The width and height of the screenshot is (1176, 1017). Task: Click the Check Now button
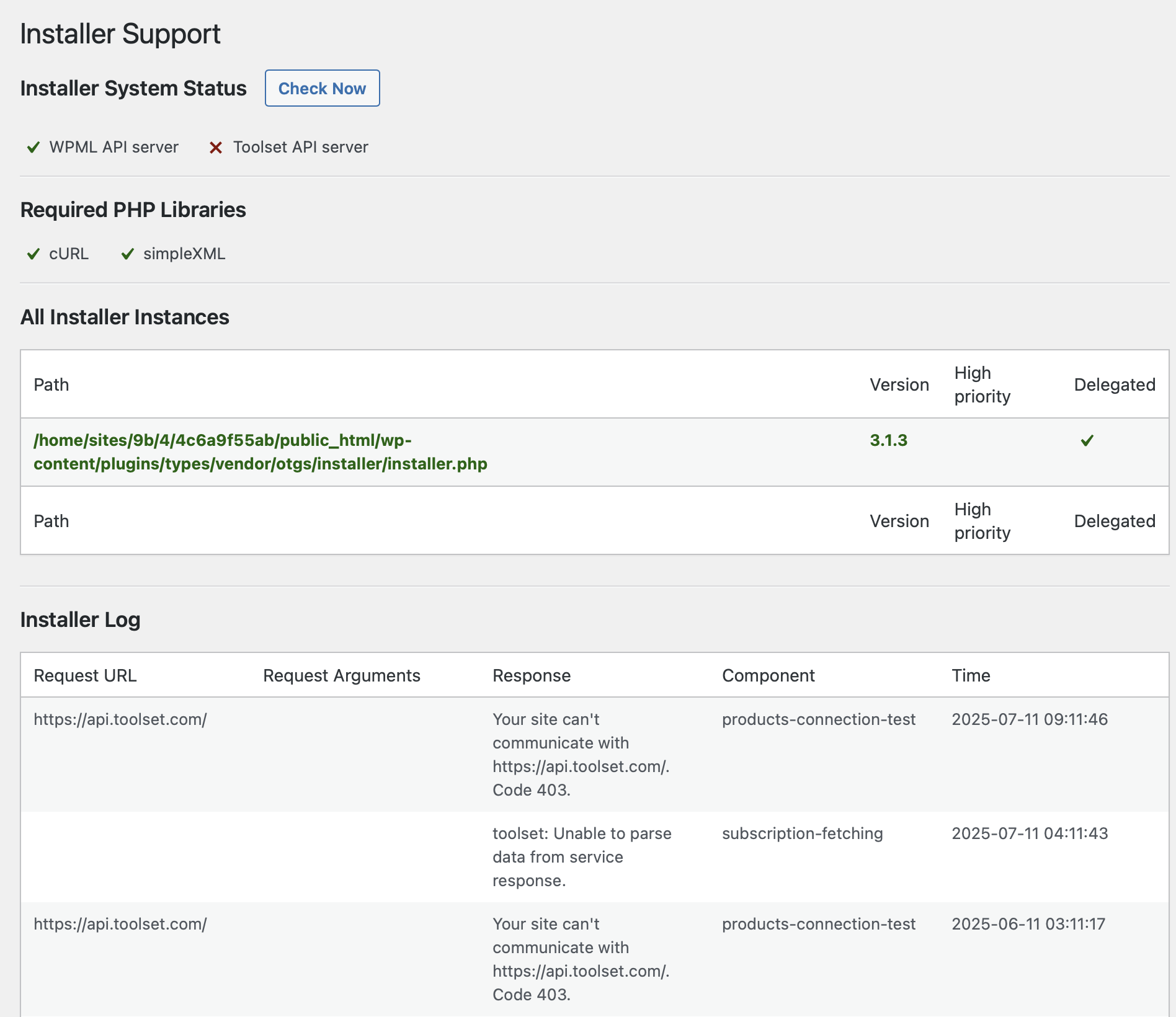322,88
